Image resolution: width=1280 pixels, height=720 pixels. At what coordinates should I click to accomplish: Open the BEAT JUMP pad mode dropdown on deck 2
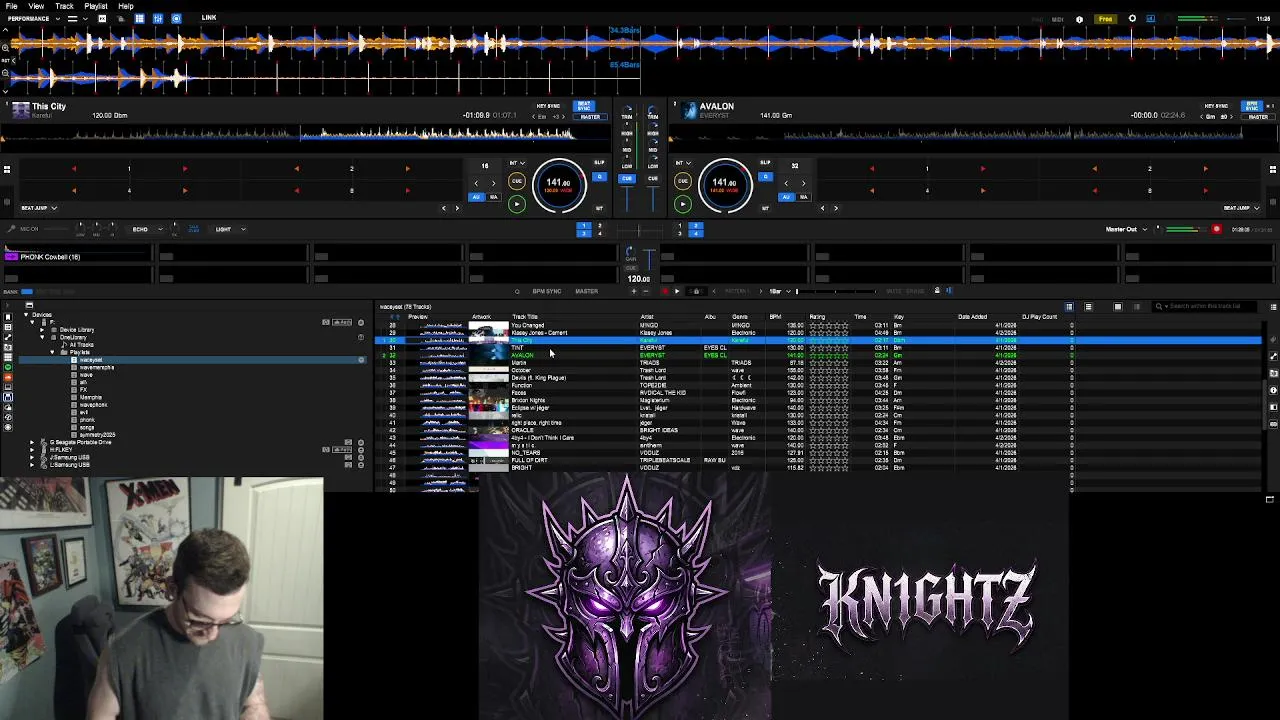(1241, 208)
